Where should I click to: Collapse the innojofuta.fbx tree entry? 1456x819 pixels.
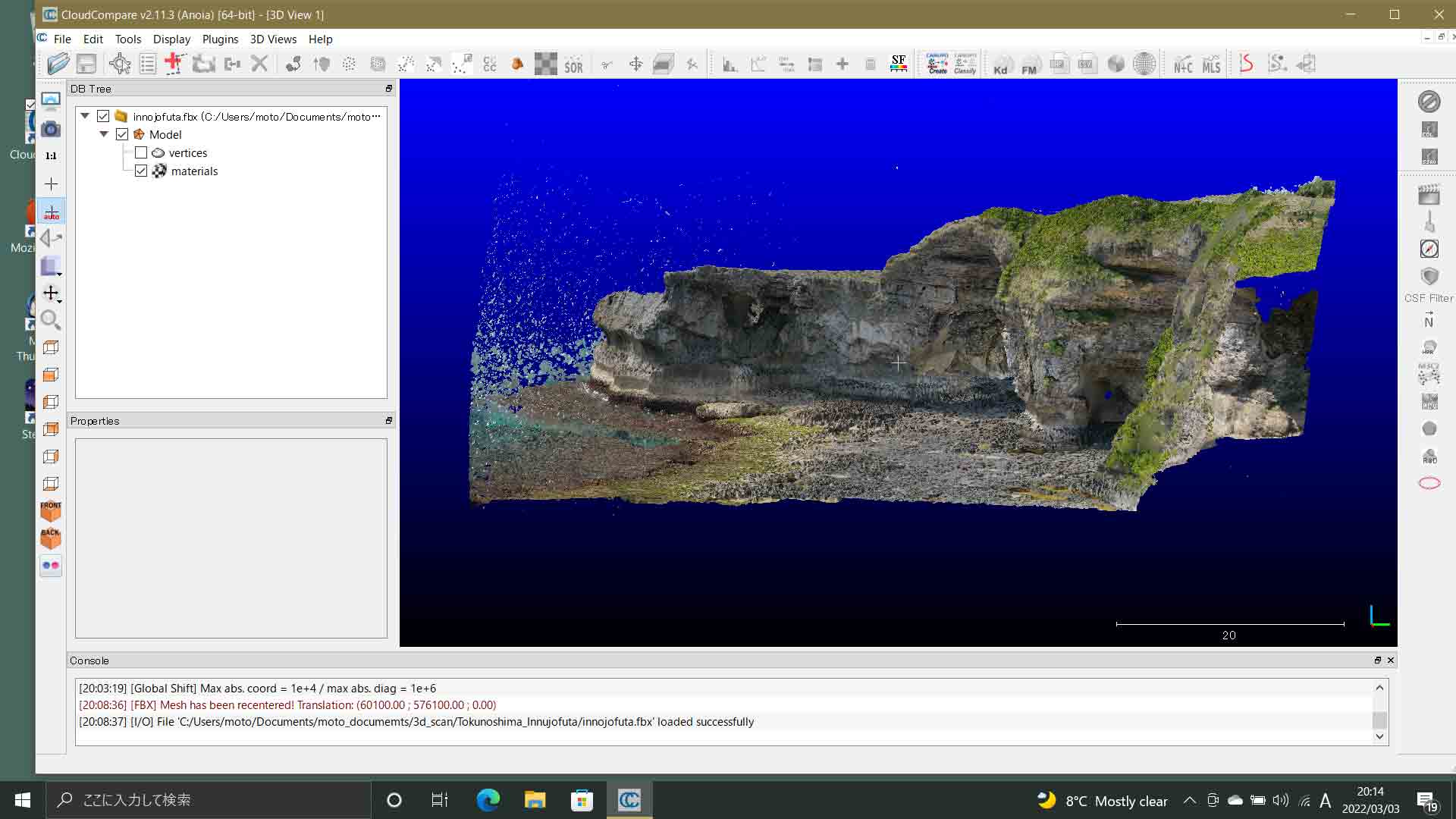coord(85,116)
